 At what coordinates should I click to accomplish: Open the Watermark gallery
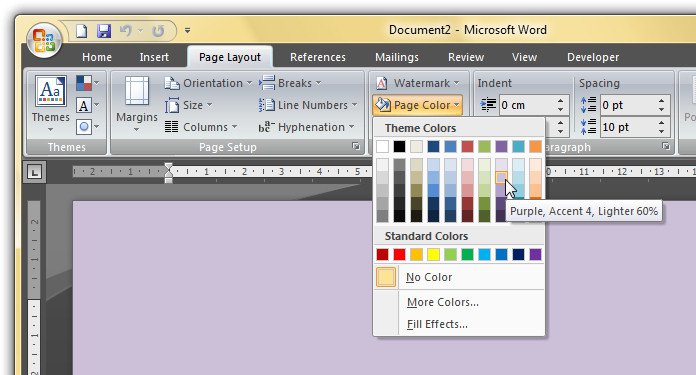pos(418,83)
